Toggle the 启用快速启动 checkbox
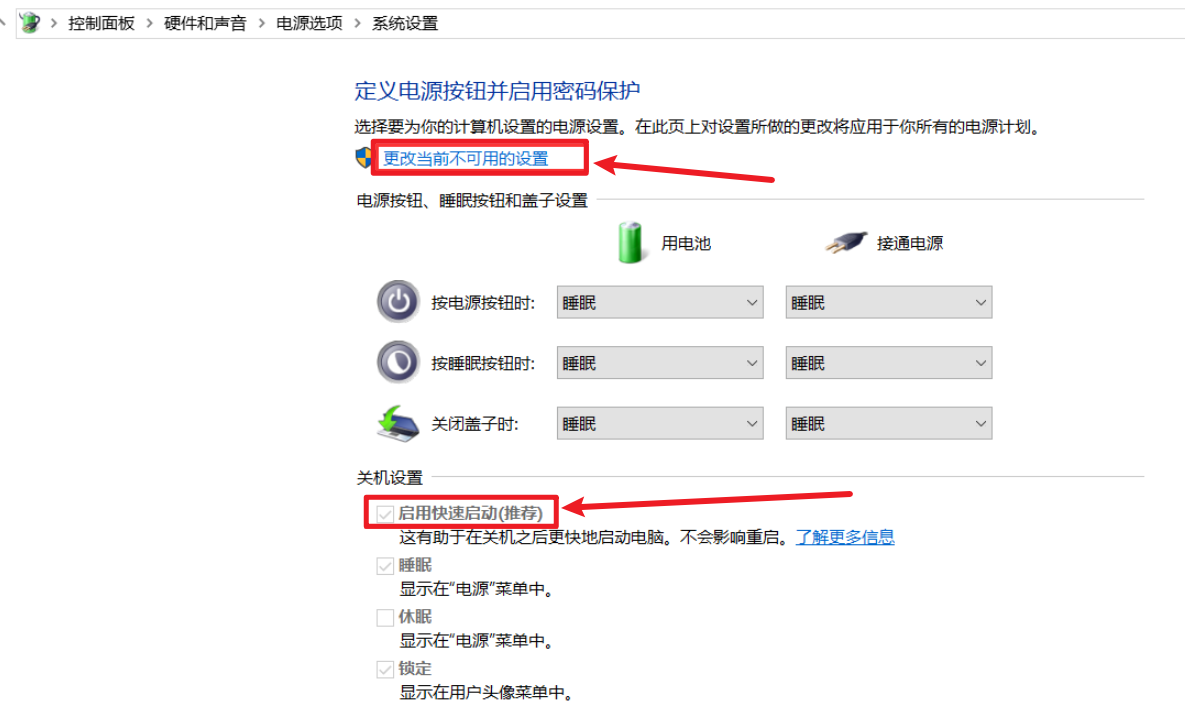1185x717 pixels. click(x=385, y=514)
